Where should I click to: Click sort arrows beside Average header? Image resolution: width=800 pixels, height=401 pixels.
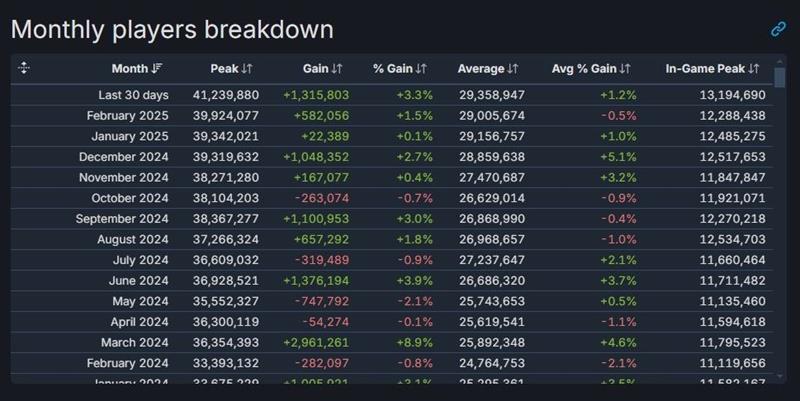pyautogui.click(x=513, y=69)
